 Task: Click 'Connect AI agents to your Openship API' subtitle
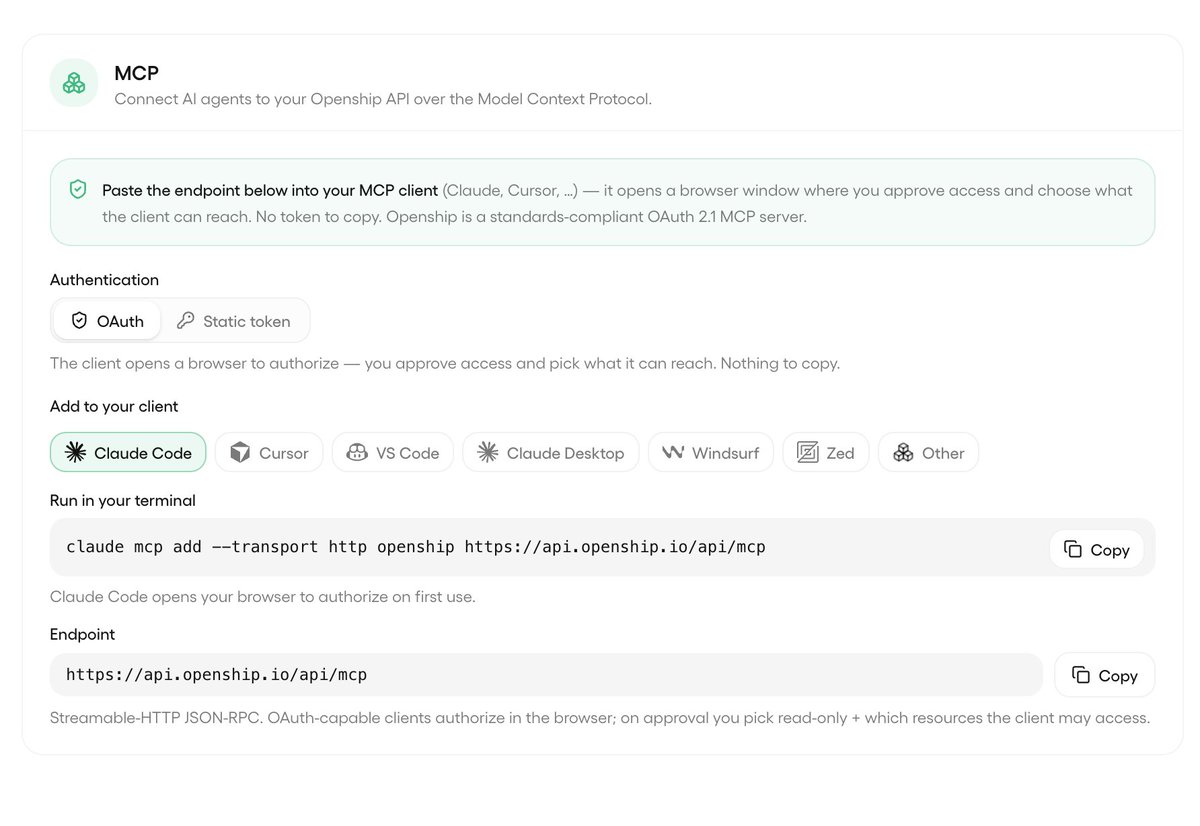[383, 99]
